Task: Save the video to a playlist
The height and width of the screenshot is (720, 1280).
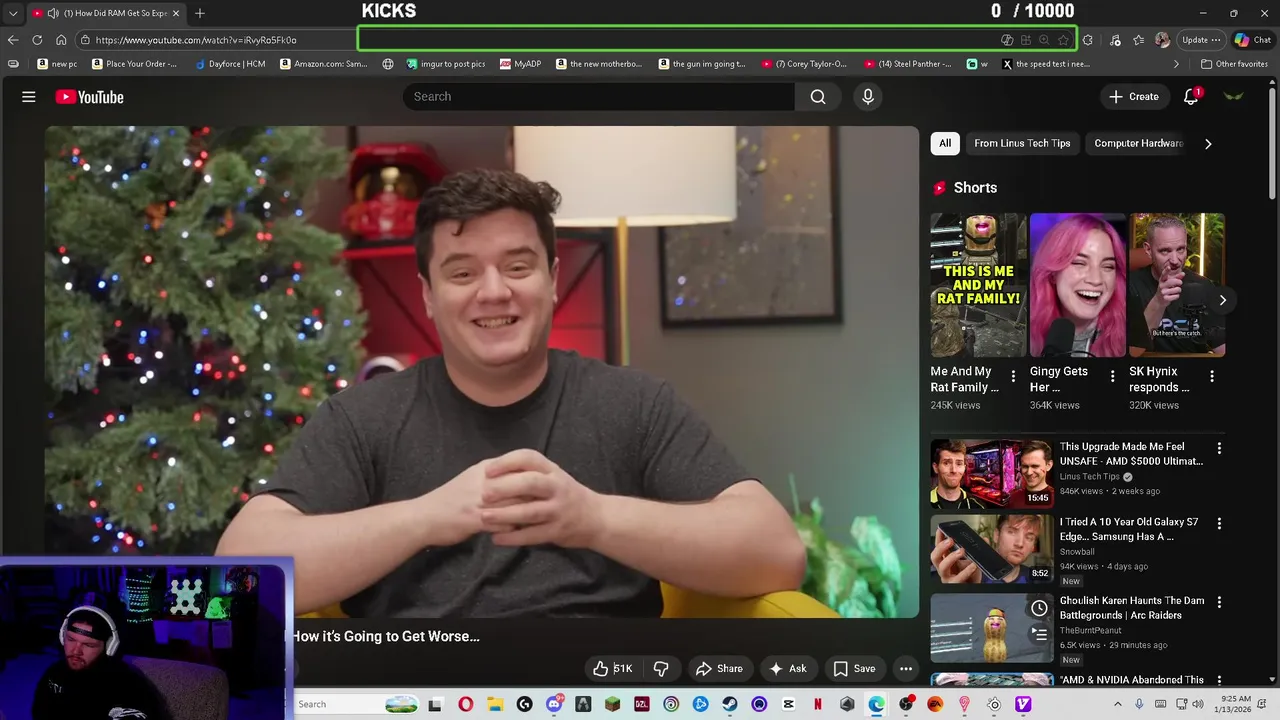Action: [x=854, y=669]
